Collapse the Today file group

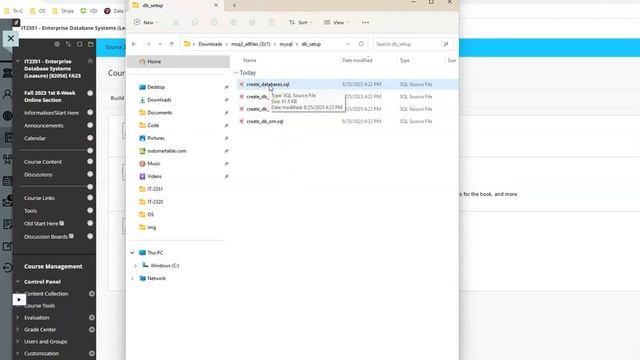236,73
